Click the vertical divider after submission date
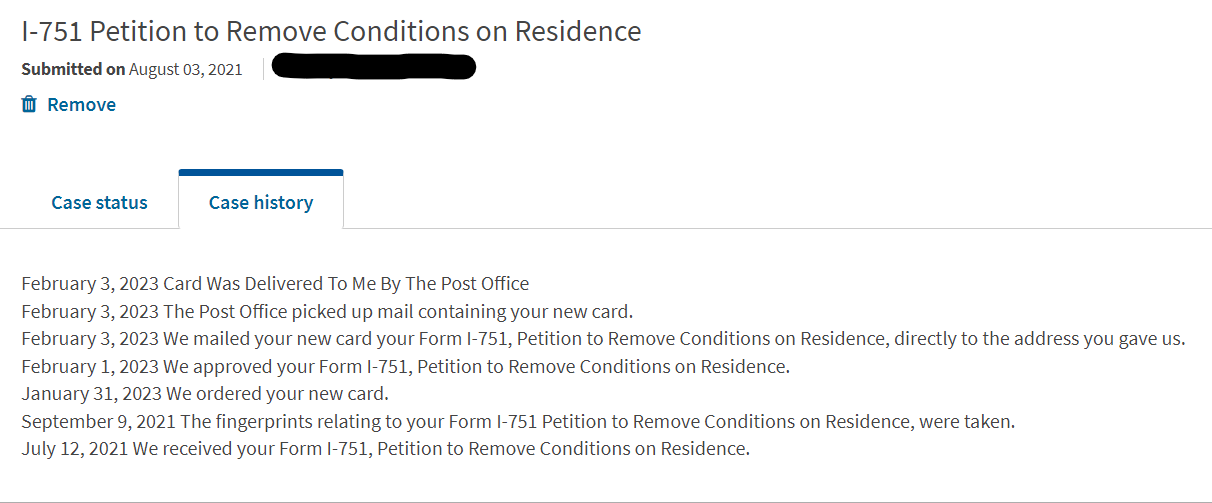The height and width of the screenshot is (503, 1212). [263, 69]
